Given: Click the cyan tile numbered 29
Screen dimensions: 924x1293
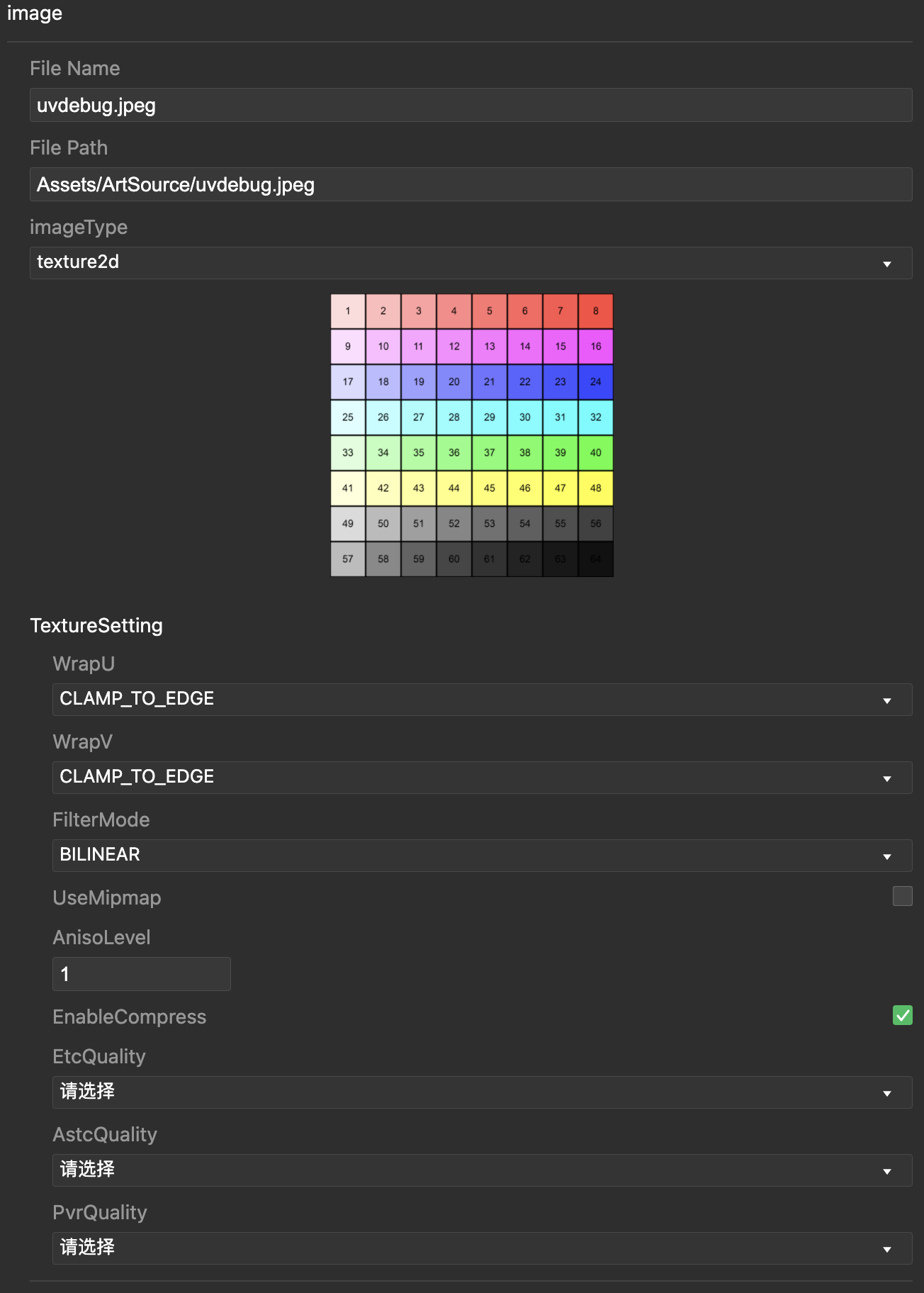Looking at the screenshot, I should [x=490, y=418].
